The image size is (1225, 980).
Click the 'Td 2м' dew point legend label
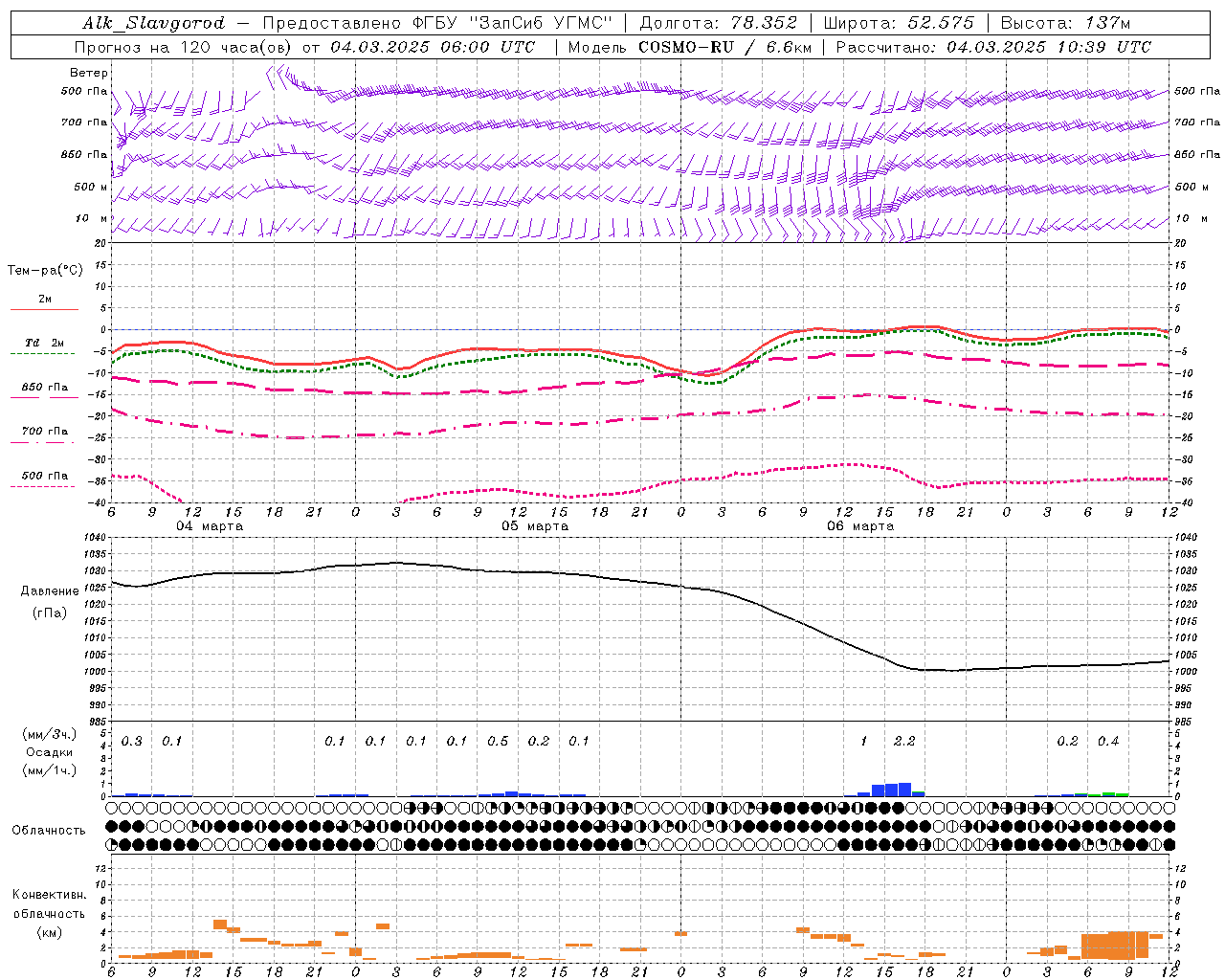point(45,343)
